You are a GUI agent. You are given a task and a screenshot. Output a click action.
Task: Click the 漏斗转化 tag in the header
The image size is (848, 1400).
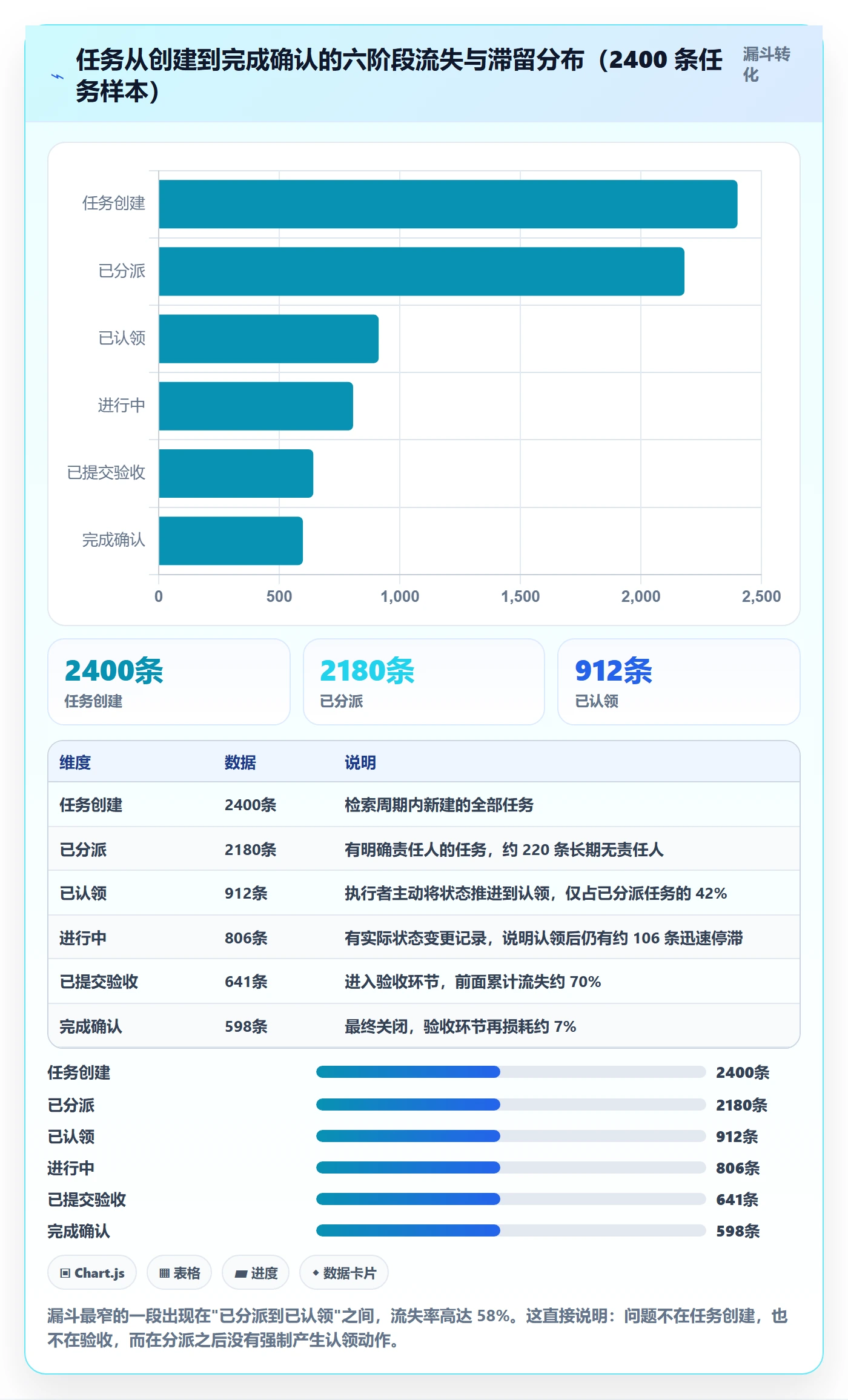coord(766,65)
